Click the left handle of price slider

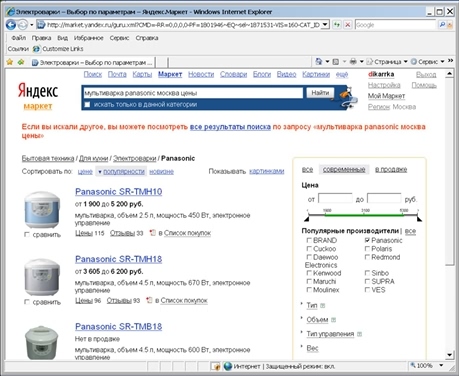tap(307, 218)
